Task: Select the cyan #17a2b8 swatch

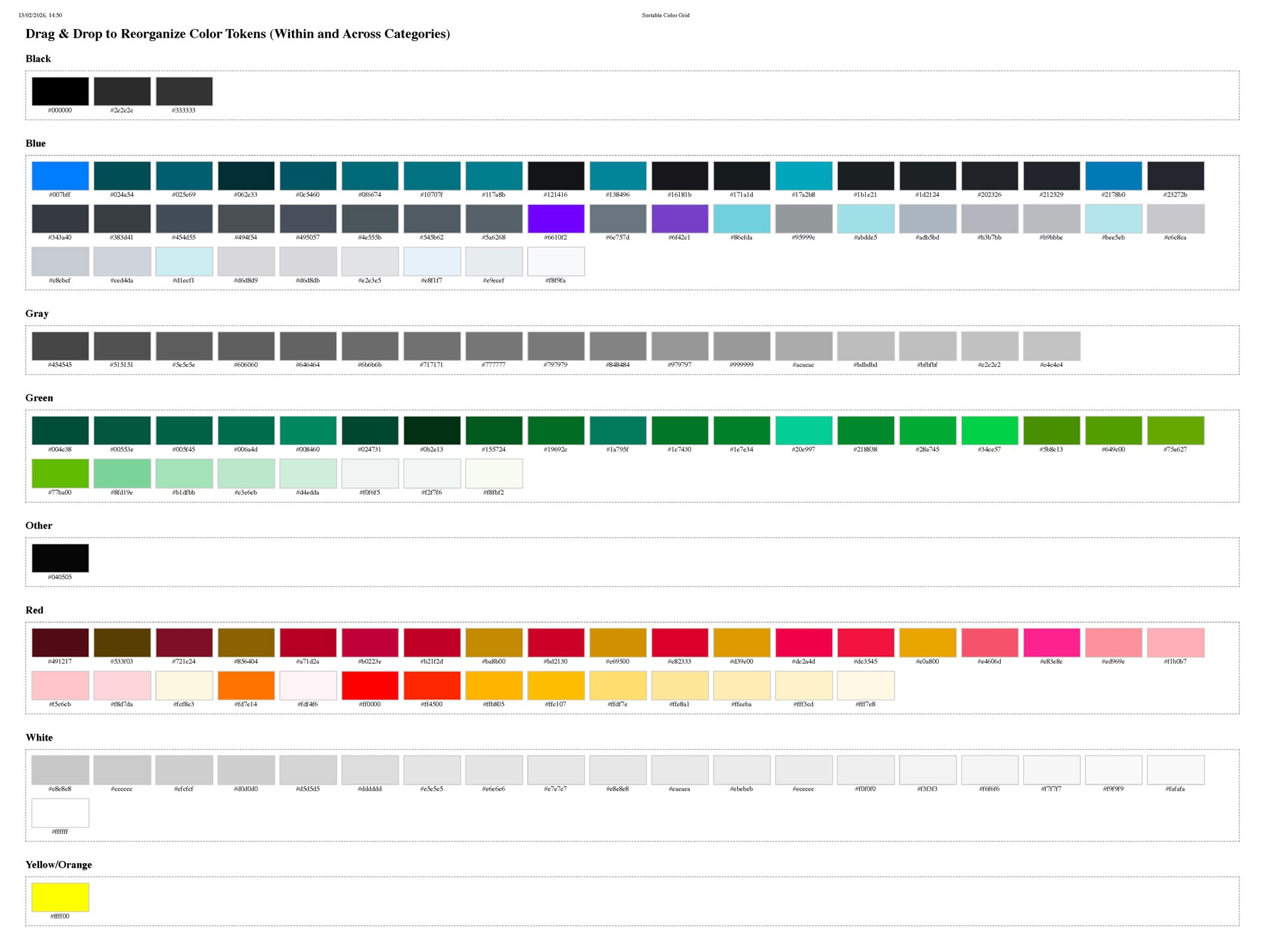Action: pos(803,176)
